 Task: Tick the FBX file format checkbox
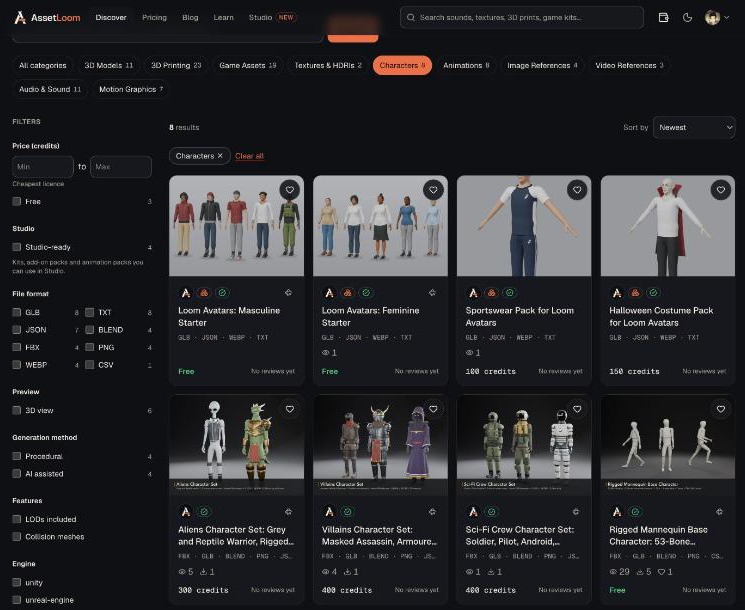tap(17, 347)
